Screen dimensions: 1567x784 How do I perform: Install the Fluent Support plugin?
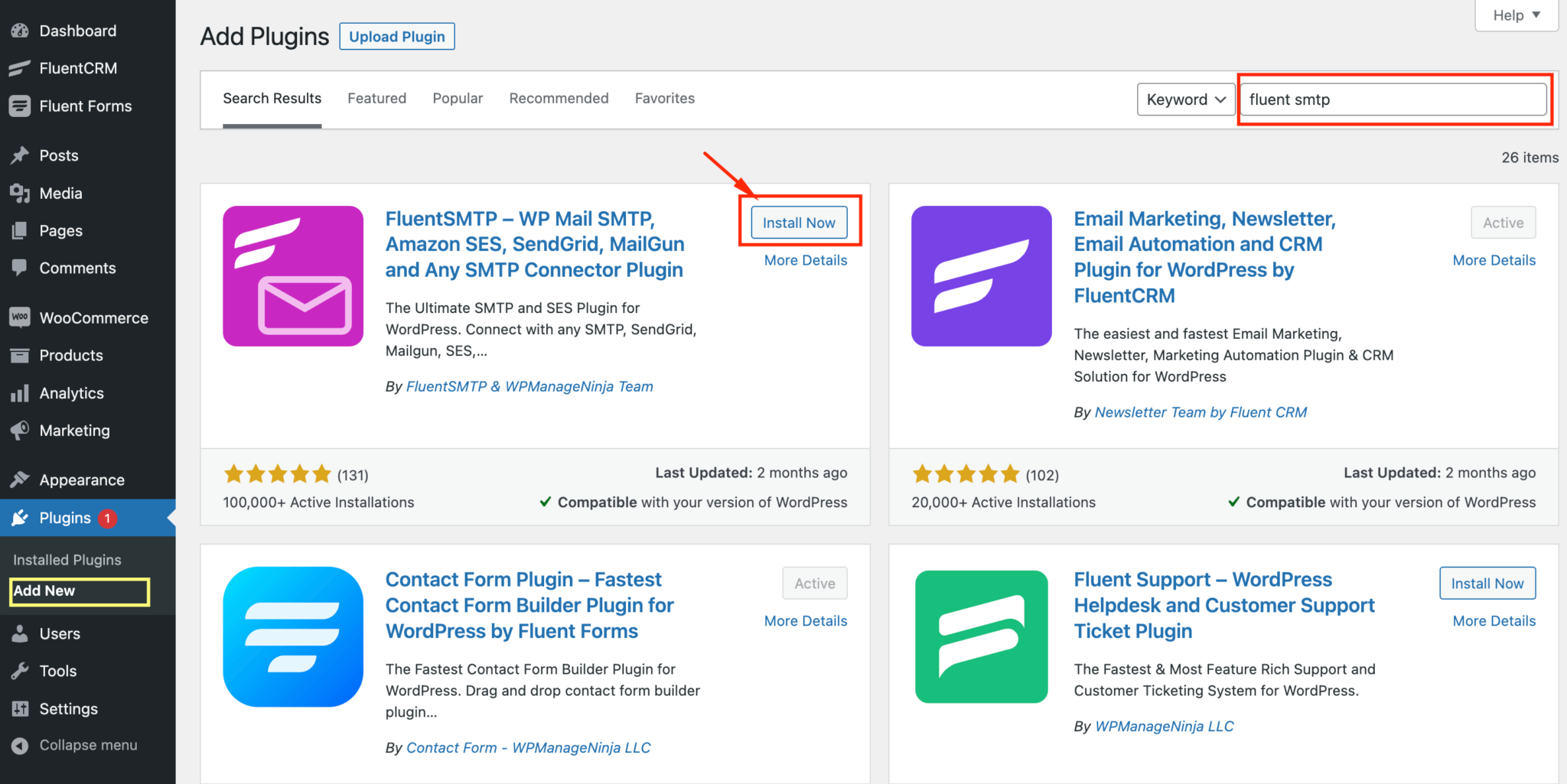pyautogui.click(x=1487, y=584)
